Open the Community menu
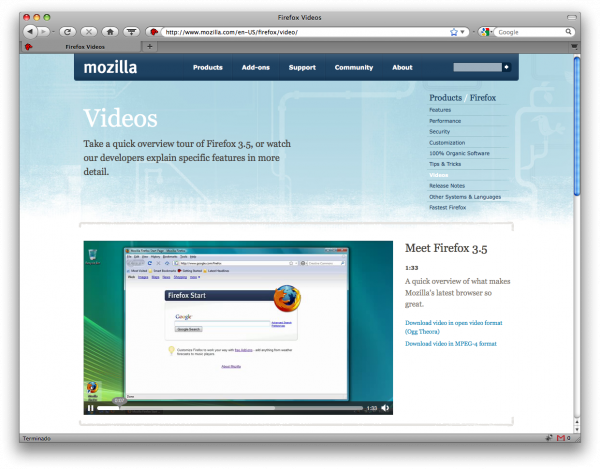The image size is (600, 469). tap(354, 67)
